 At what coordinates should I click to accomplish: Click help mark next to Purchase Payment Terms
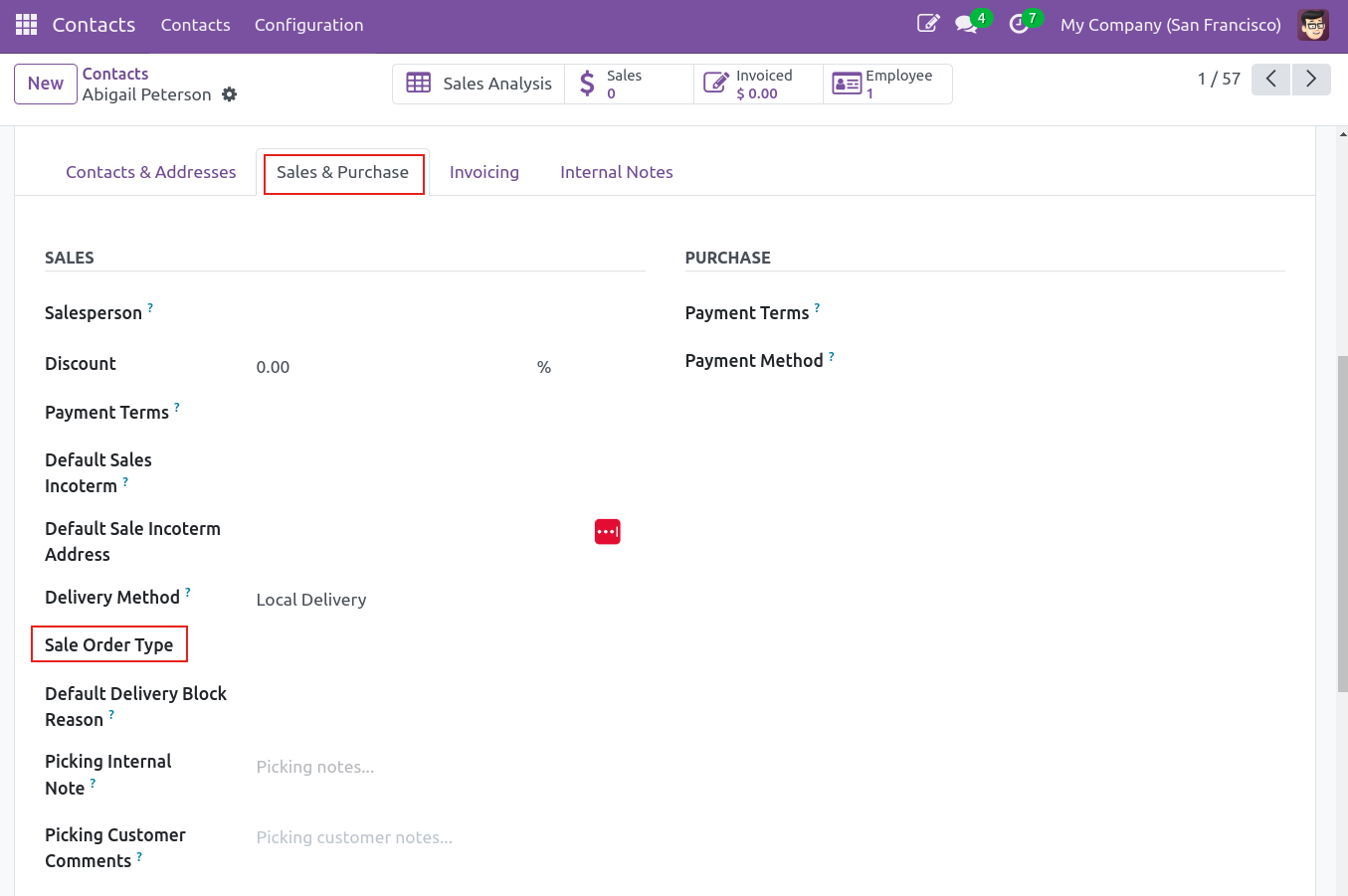tap(817, 307)
